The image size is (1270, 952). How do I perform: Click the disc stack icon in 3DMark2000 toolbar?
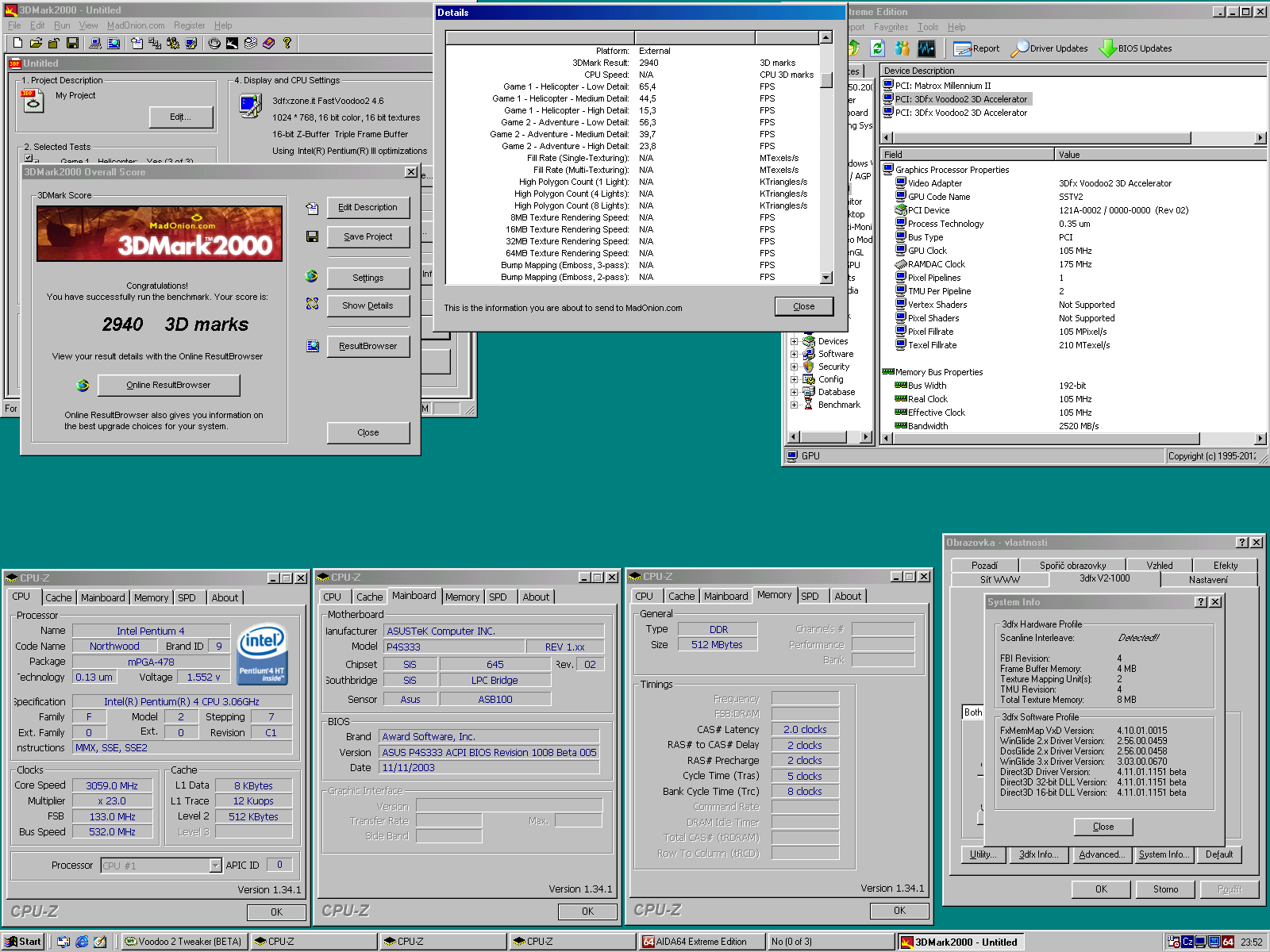(251, 44)
